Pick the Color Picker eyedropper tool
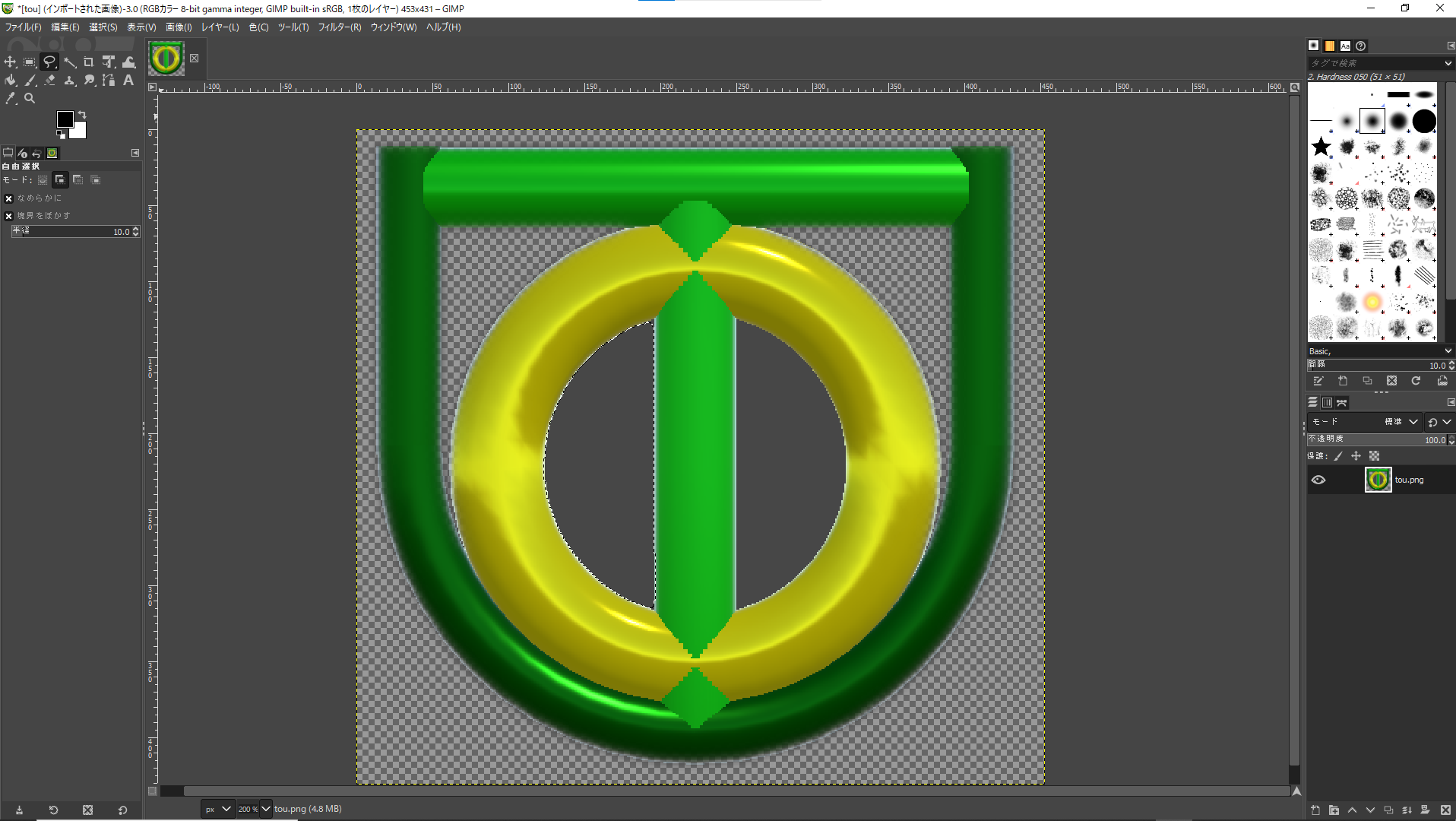The image size is (1456, 821). [10, 99]
